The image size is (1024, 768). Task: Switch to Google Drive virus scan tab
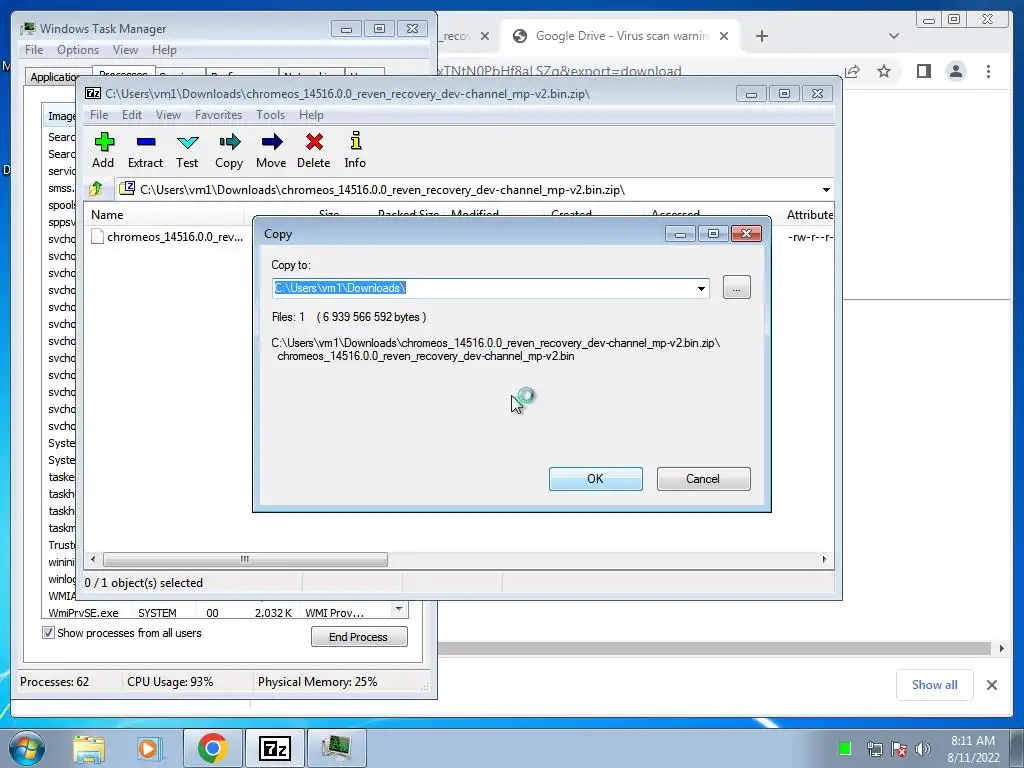(x=620, y=36)
